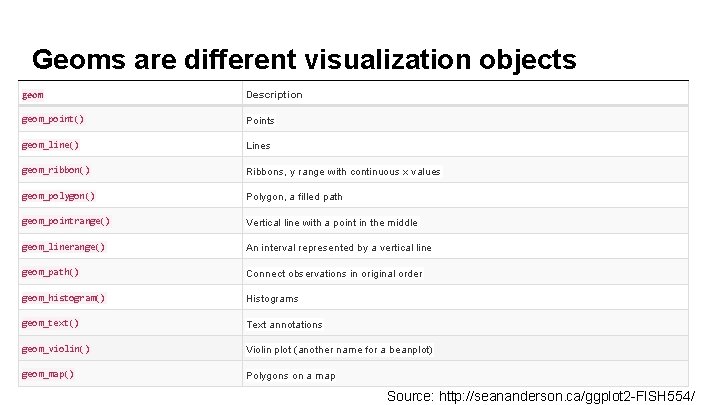Click the Description column header

point(274,95)
